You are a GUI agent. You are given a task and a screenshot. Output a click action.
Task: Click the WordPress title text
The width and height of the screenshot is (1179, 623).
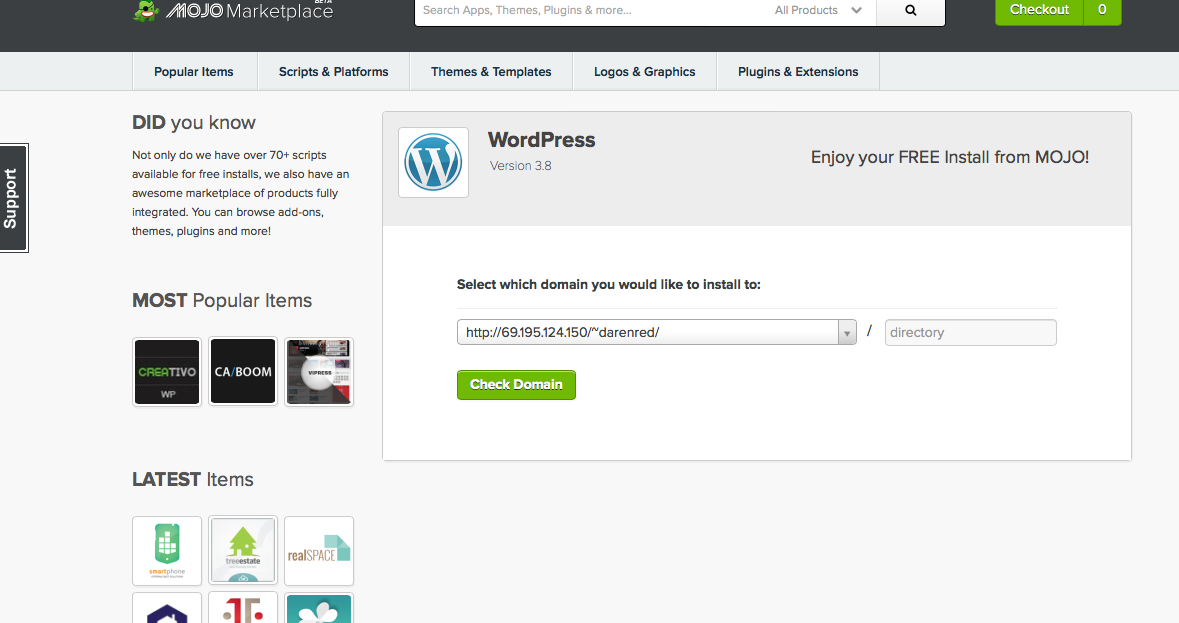coord(541,140)
